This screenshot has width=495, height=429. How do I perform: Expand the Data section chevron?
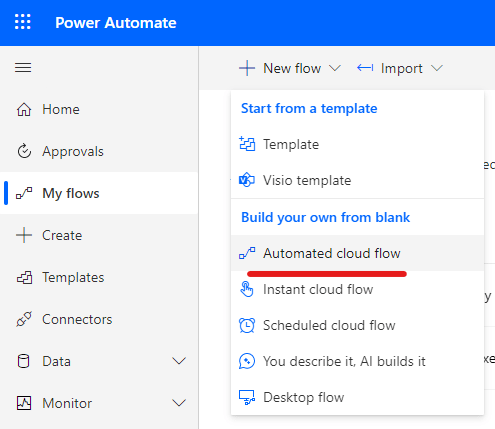point(179,361)
